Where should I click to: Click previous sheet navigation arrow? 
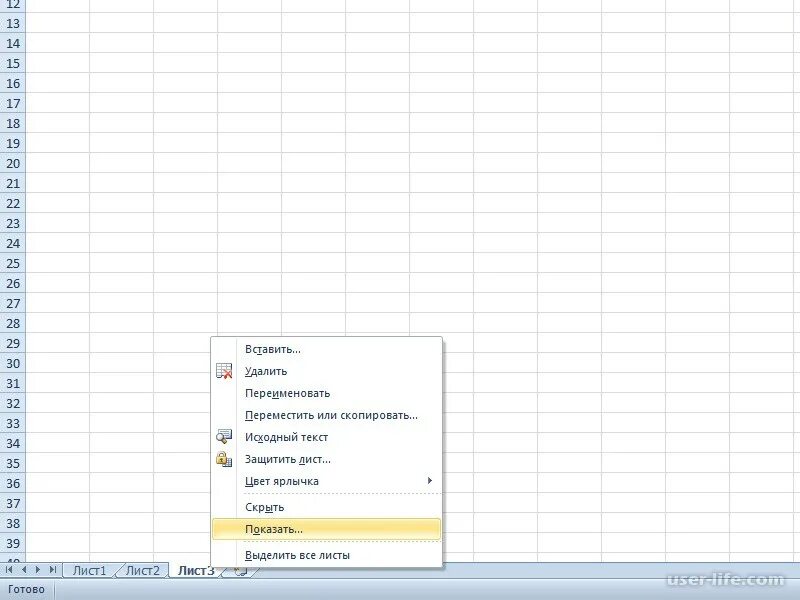23,569
